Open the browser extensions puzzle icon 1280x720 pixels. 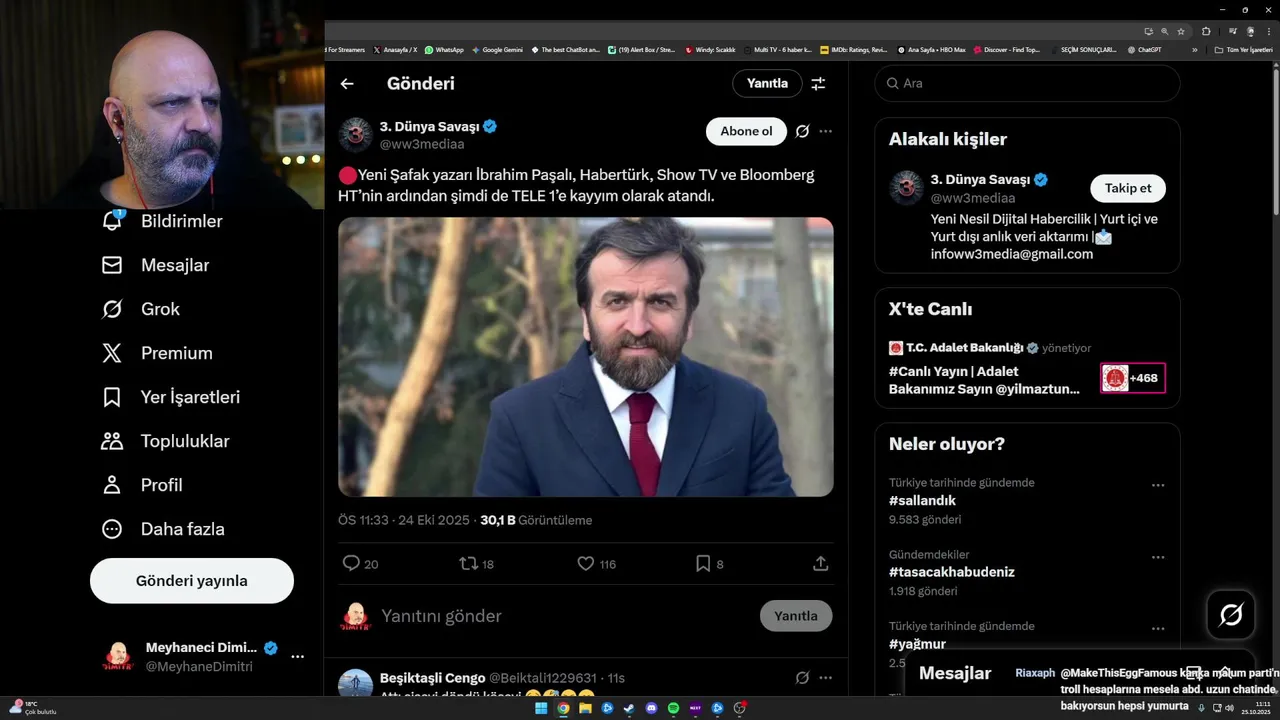tap(1206, 31)
